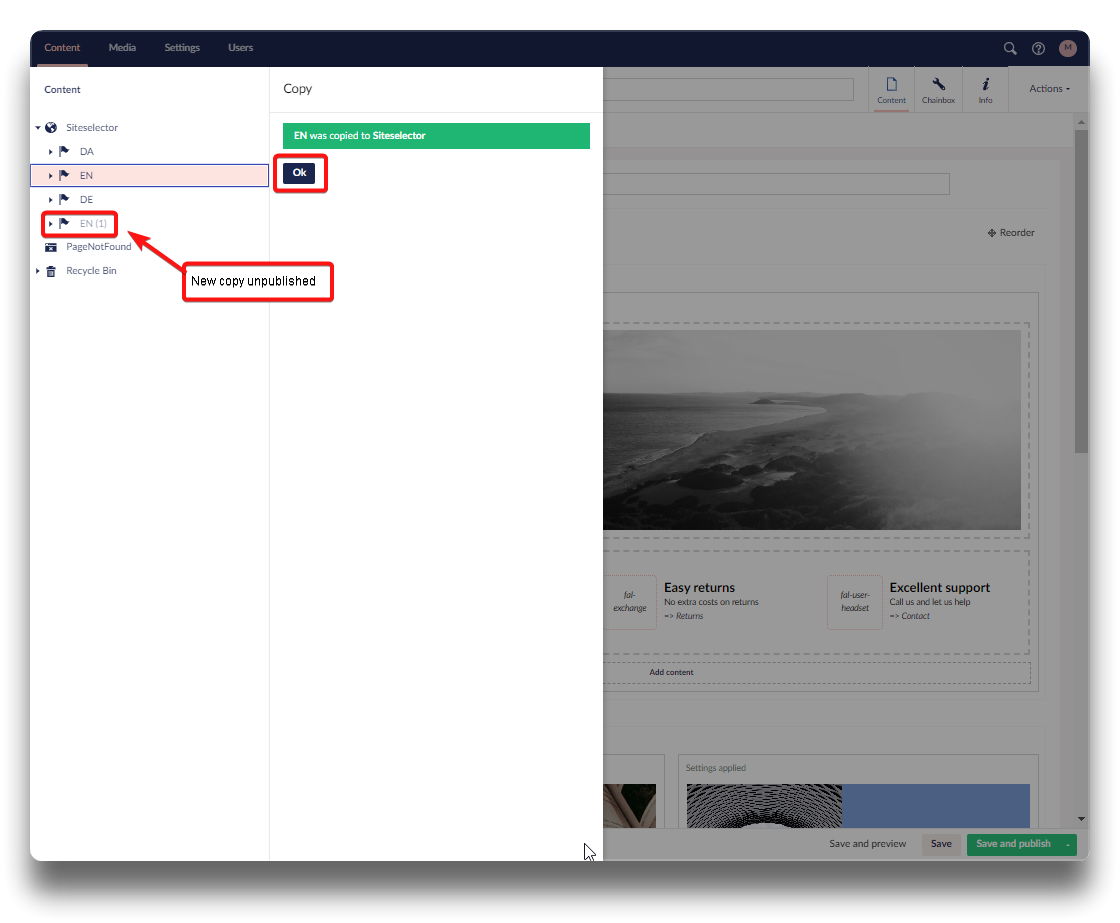
Task: Click the fal-user-headset icon placeholder
Action: tap(854, 602)
